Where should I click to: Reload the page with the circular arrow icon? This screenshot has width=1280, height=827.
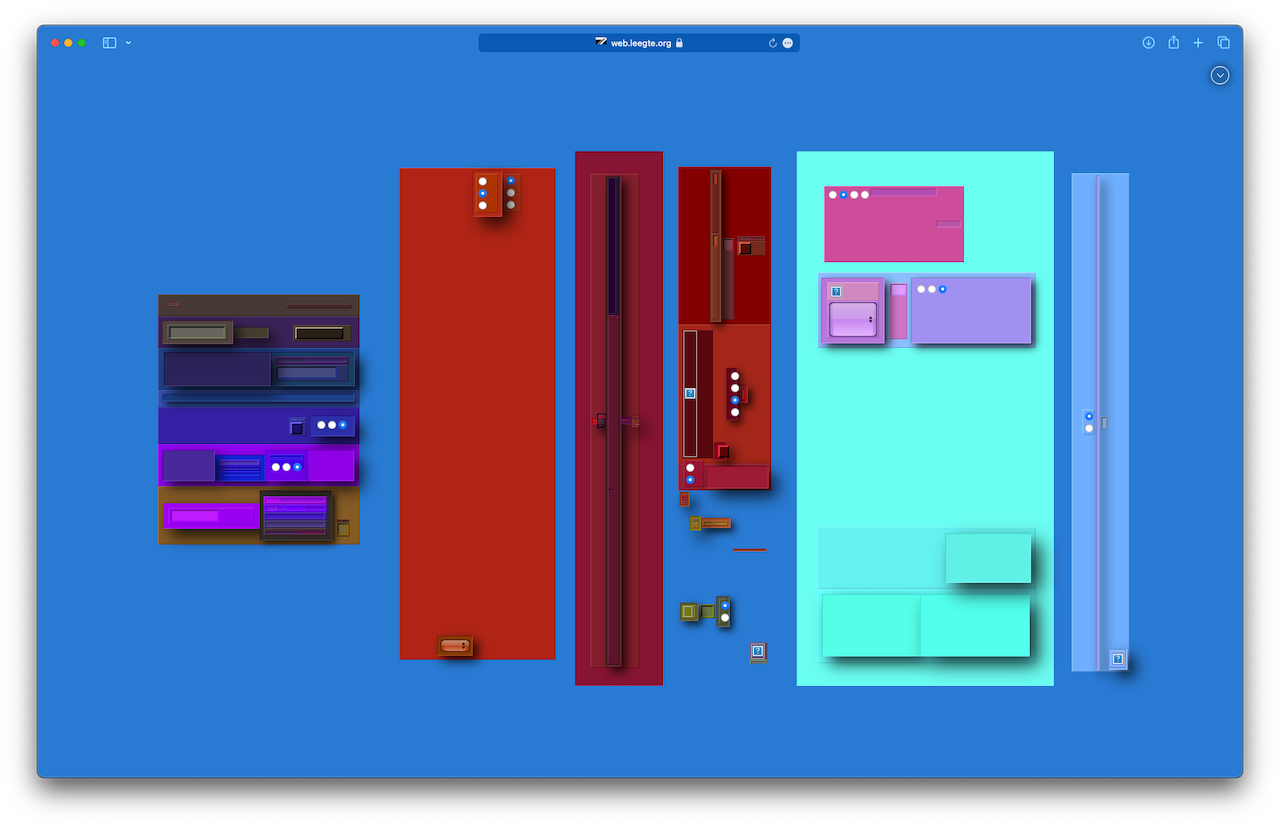[x=772, y=43]
